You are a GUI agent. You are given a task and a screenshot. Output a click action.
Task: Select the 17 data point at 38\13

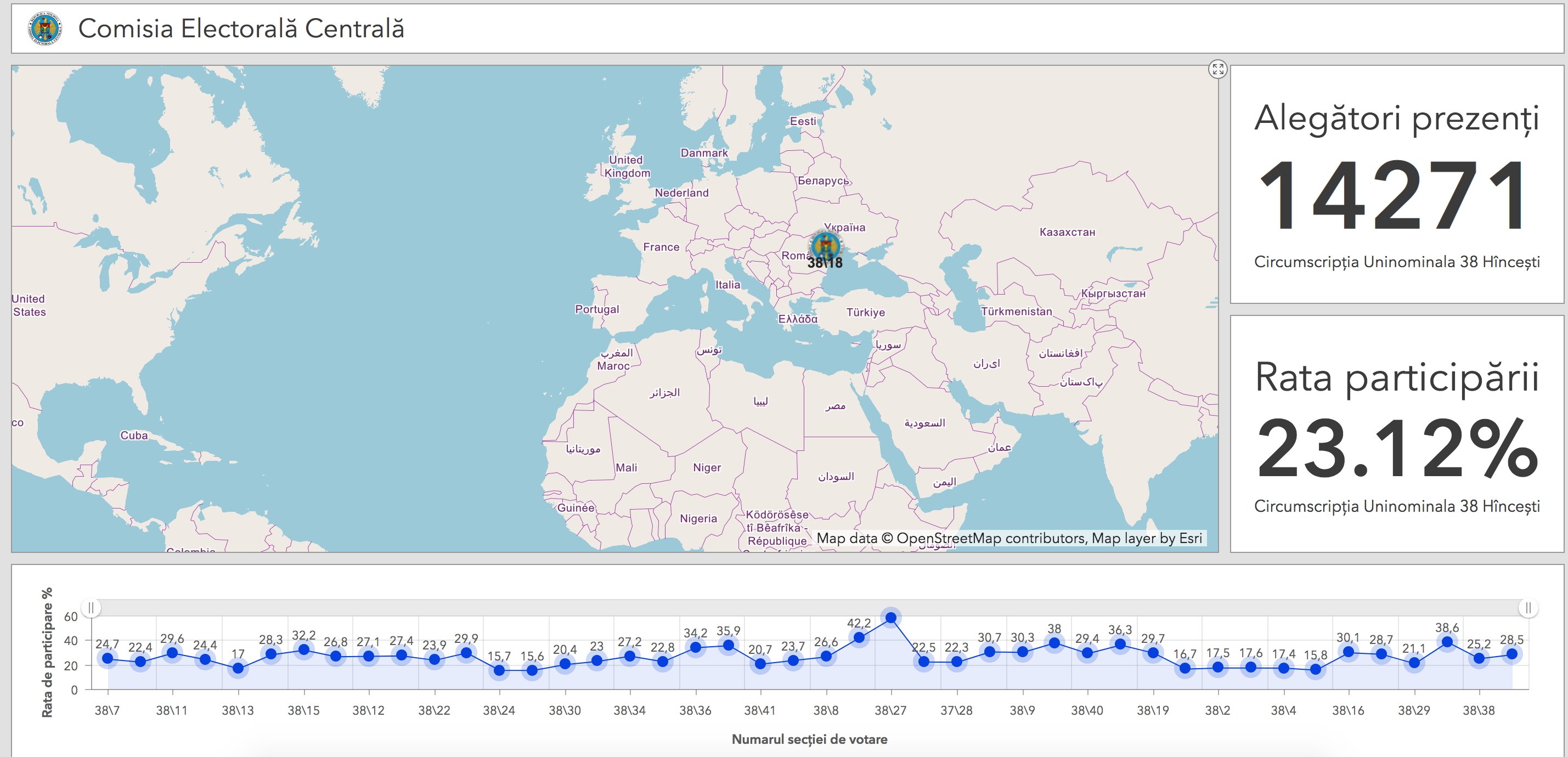(x=238, y=668)
